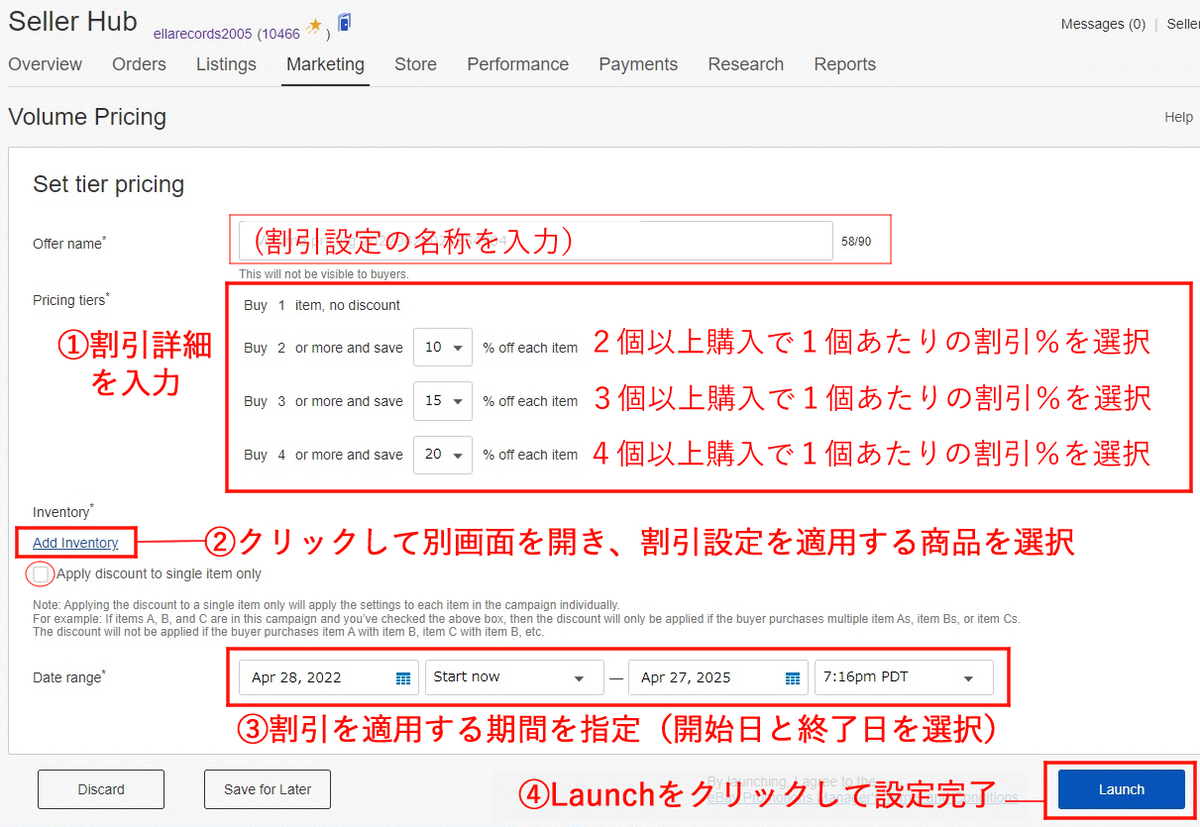Open the Store tab
Viewport: 1200px width, 827px height.
(415, 64)
